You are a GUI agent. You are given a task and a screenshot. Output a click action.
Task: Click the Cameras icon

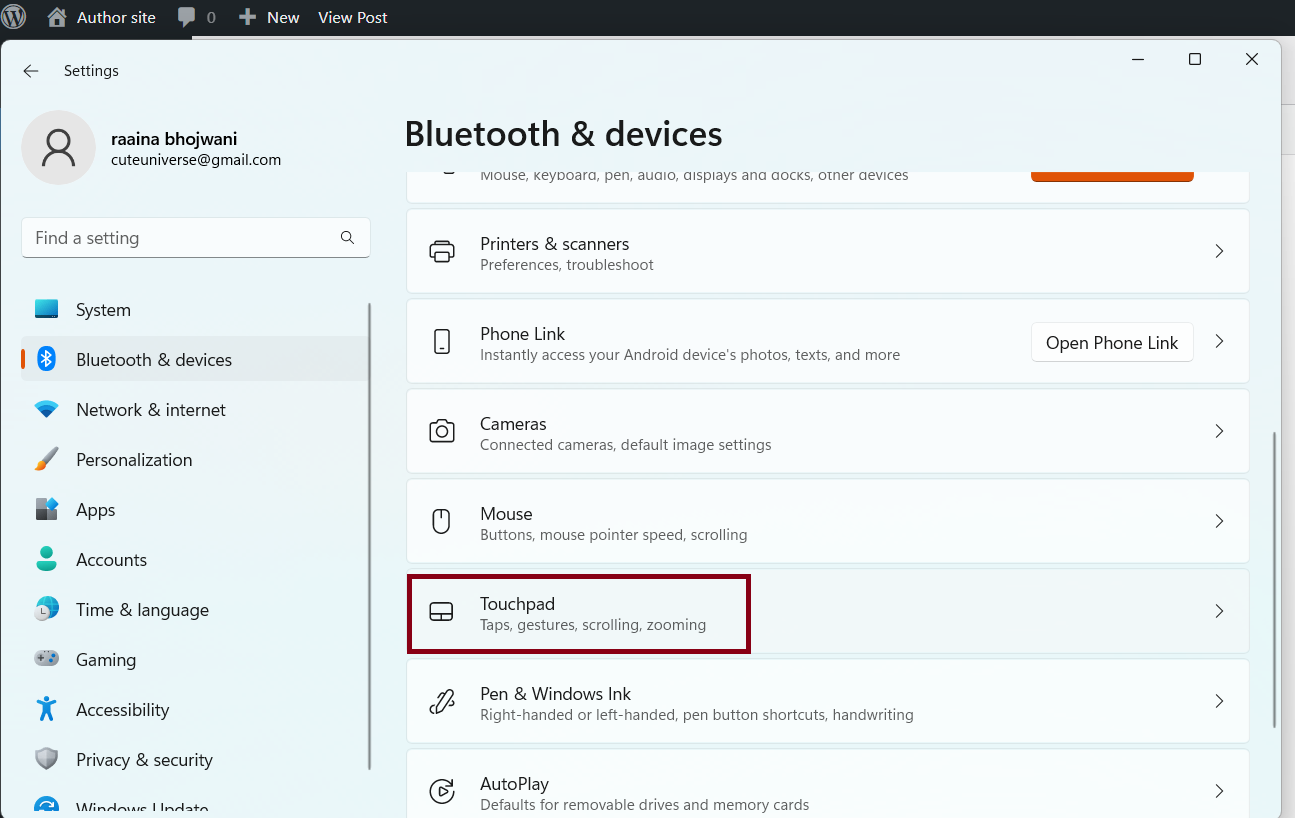[441, 432]
